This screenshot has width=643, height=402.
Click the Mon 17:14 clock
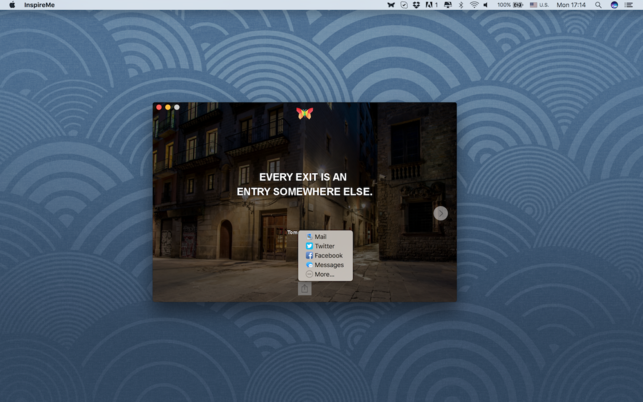571,5
